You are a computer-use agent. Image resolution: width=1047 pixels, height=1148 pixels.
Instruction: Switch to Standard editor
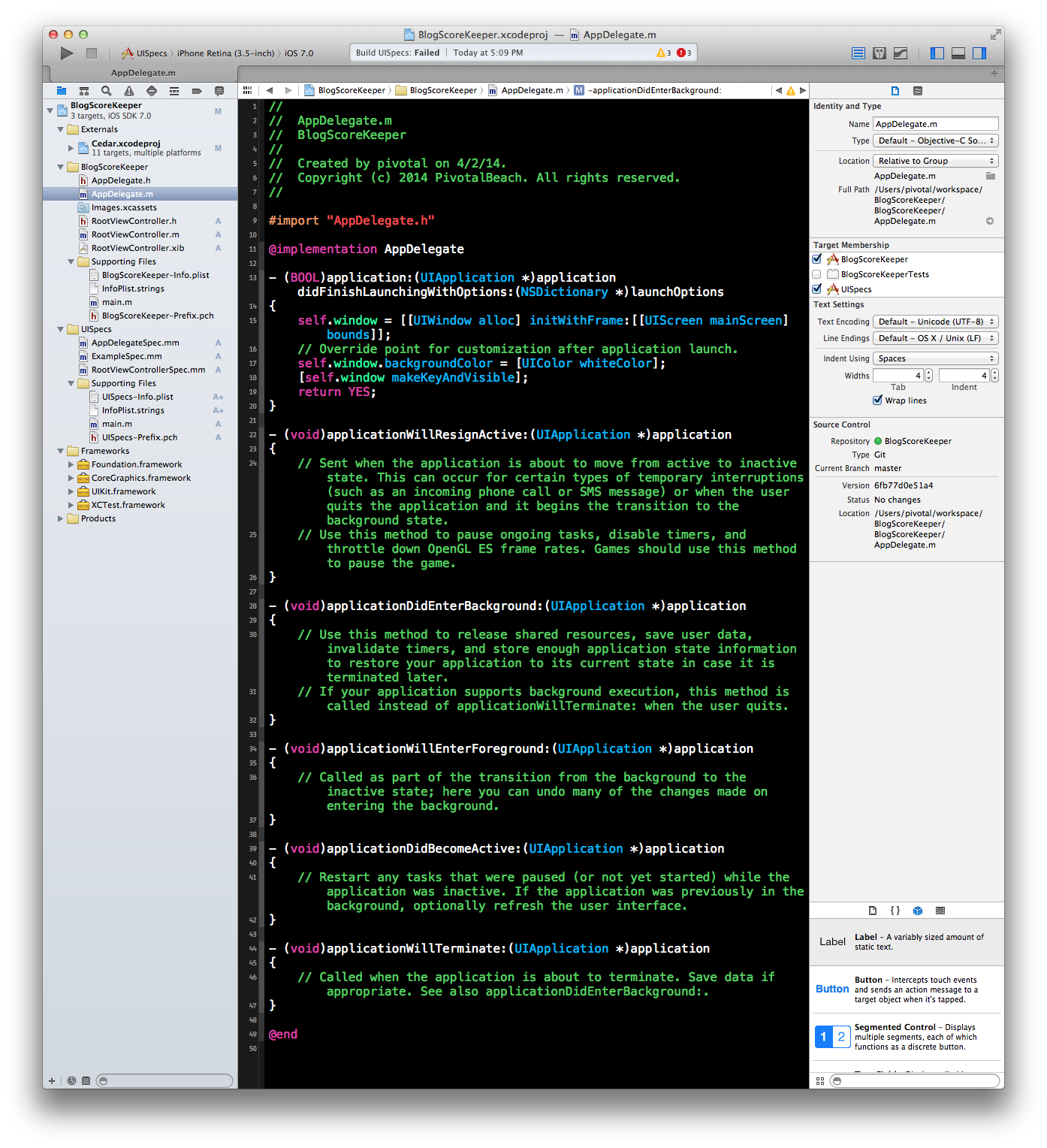858,53
